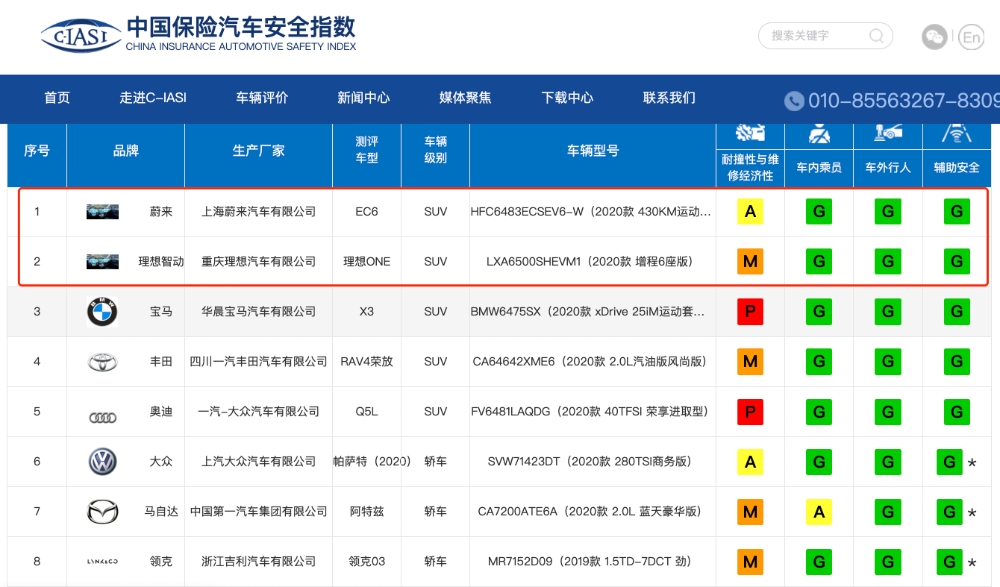The width and height of the screenshot is (1000, 587).
Task: Click 车外行人 header label
Action: 888,168
